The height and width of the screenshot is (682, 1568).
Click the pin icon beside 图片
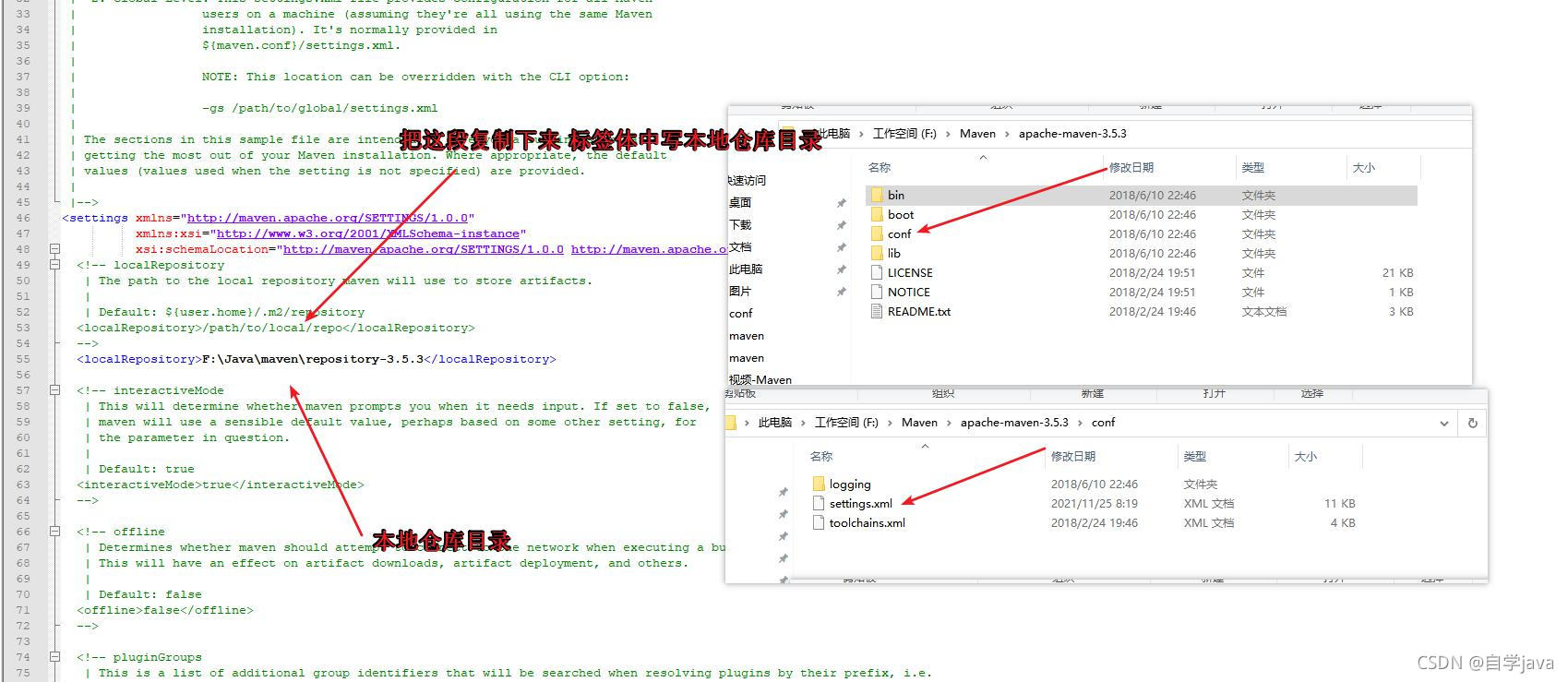[841, 292]
